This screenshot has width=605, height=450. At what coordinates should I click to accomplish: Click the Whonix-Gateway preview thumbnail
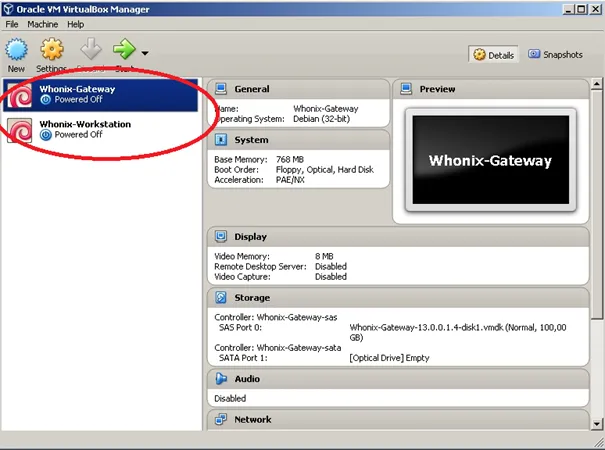(x=491, y=160)
